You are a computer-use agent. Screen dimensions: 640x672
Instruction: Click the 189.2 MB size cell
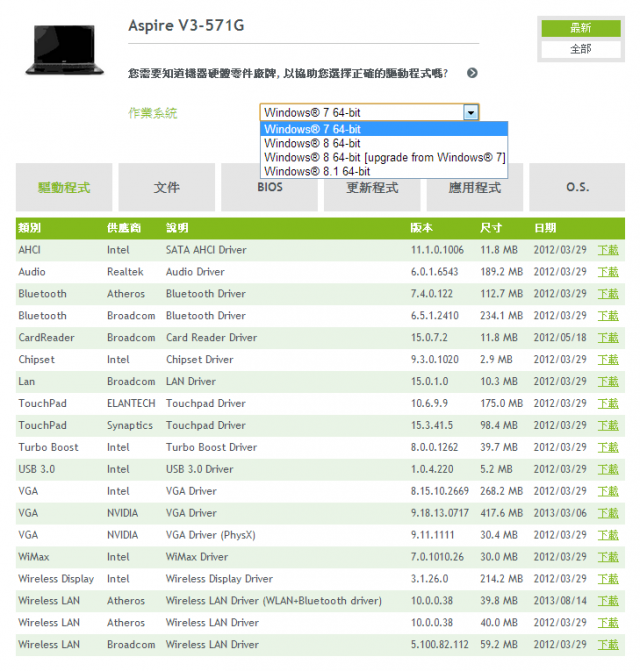(502, 272)
